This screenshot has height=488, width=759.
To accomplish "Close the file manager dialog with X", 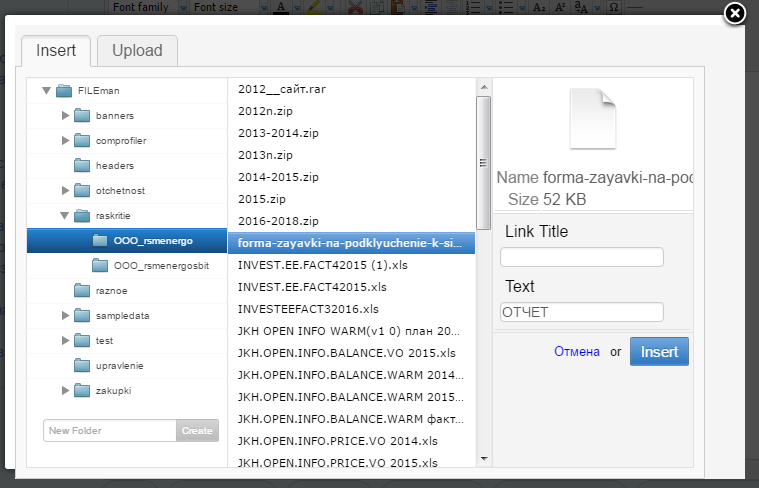I will [734, 14].
